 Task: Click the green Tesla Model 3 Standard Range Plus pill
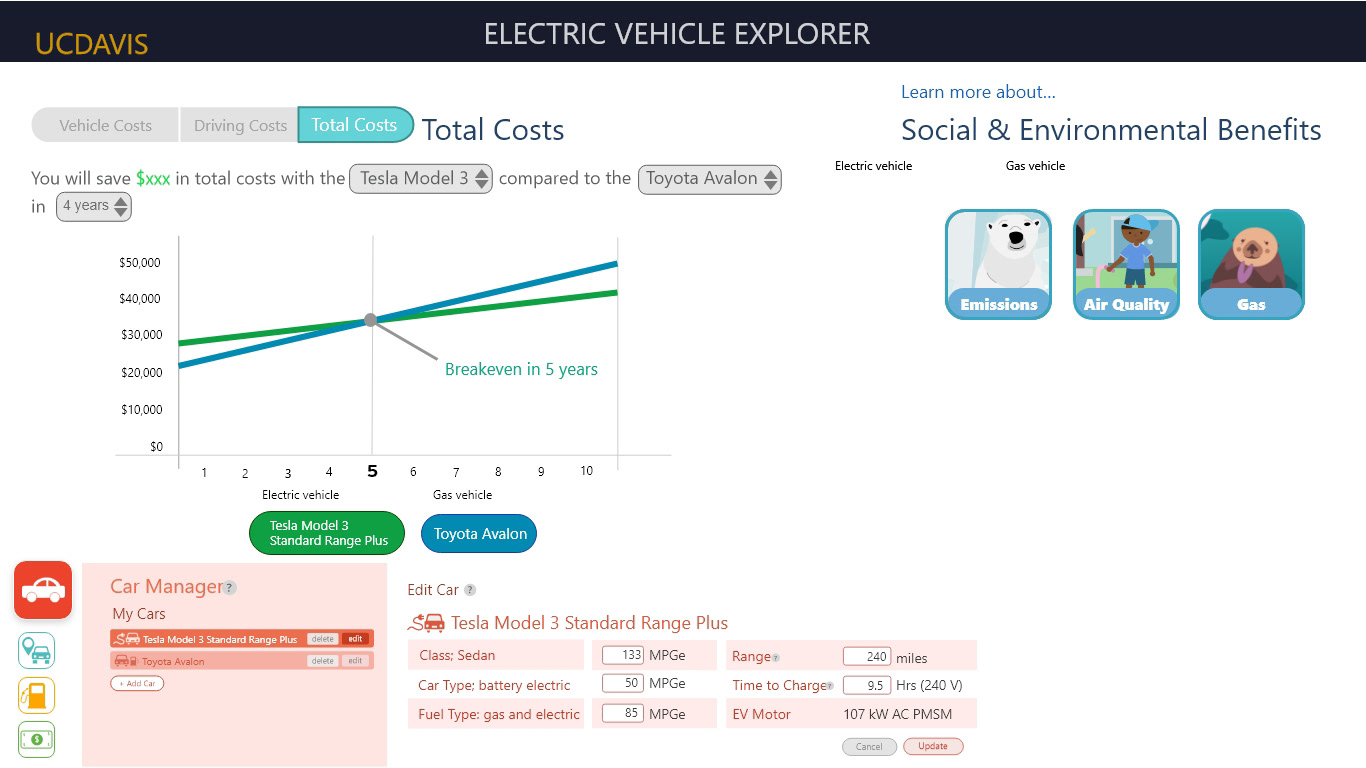click(327, 533)
